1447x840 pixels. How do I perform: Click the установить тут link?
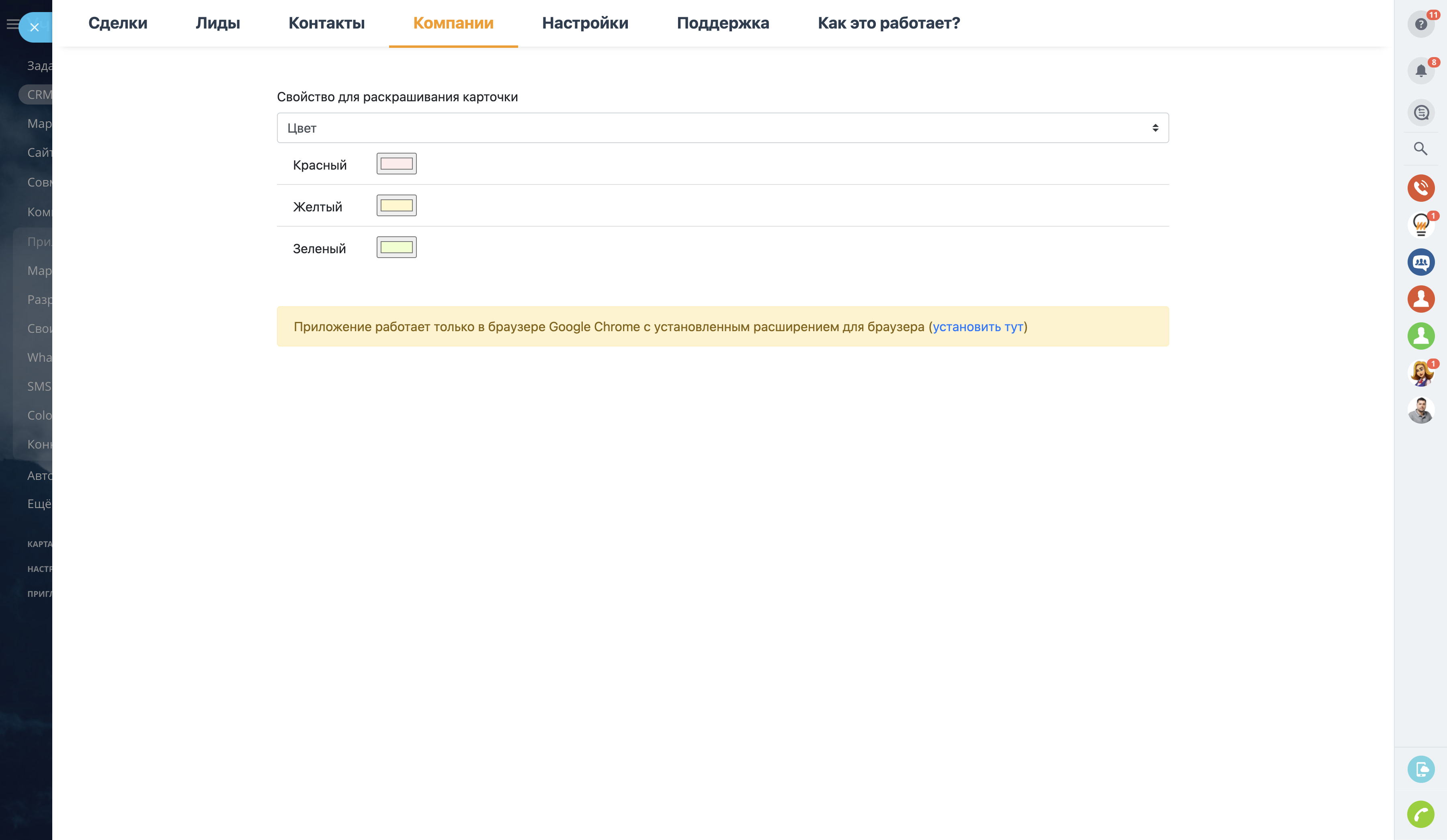tap(977, 327)
